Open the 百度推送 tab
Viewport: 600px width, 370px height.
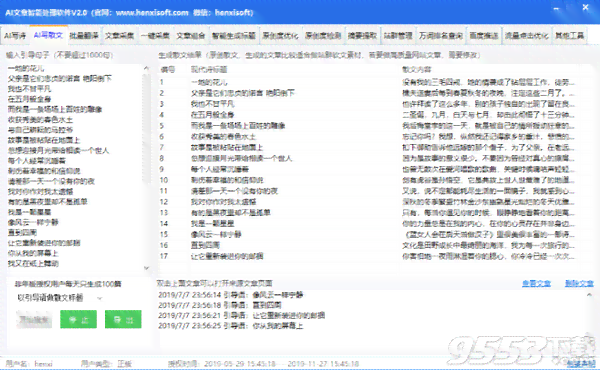pos(484,36)
